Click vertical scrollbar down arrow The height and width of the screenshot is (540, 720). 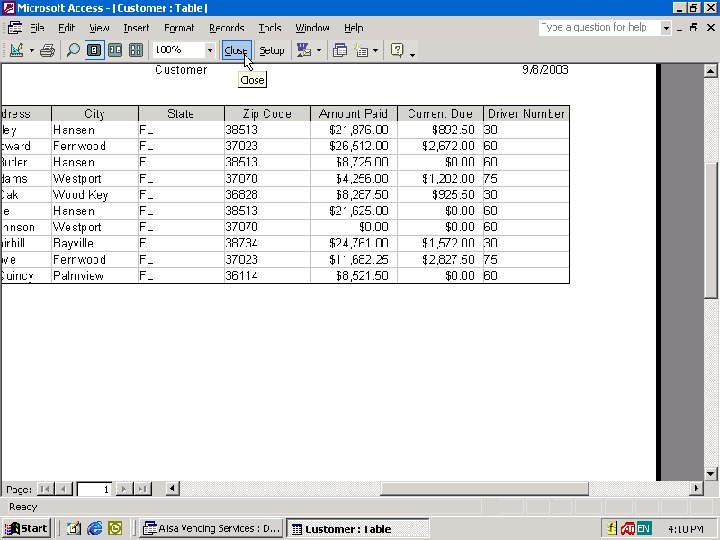pyautogui.click(x=711, y=473)
